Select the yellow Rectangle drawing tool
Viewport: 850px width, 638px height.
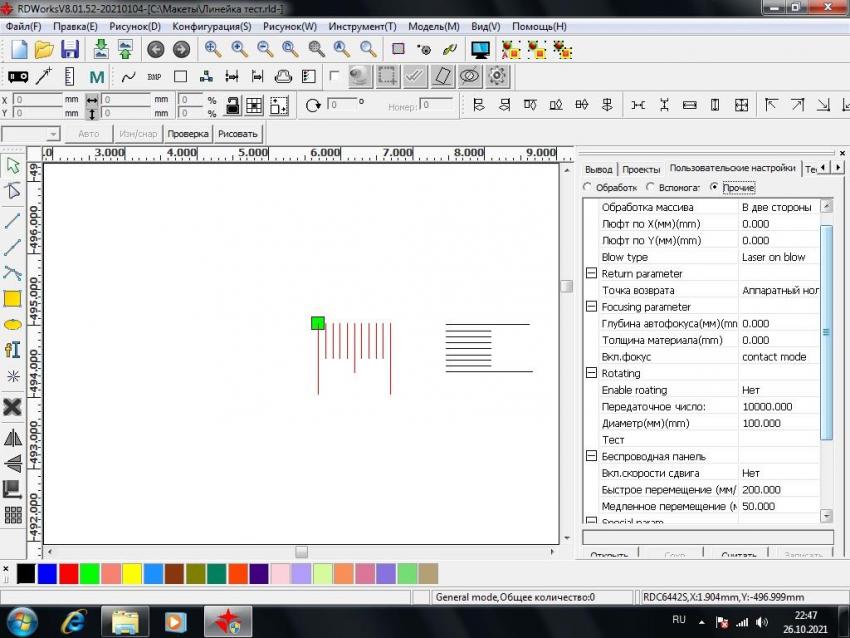13,298
